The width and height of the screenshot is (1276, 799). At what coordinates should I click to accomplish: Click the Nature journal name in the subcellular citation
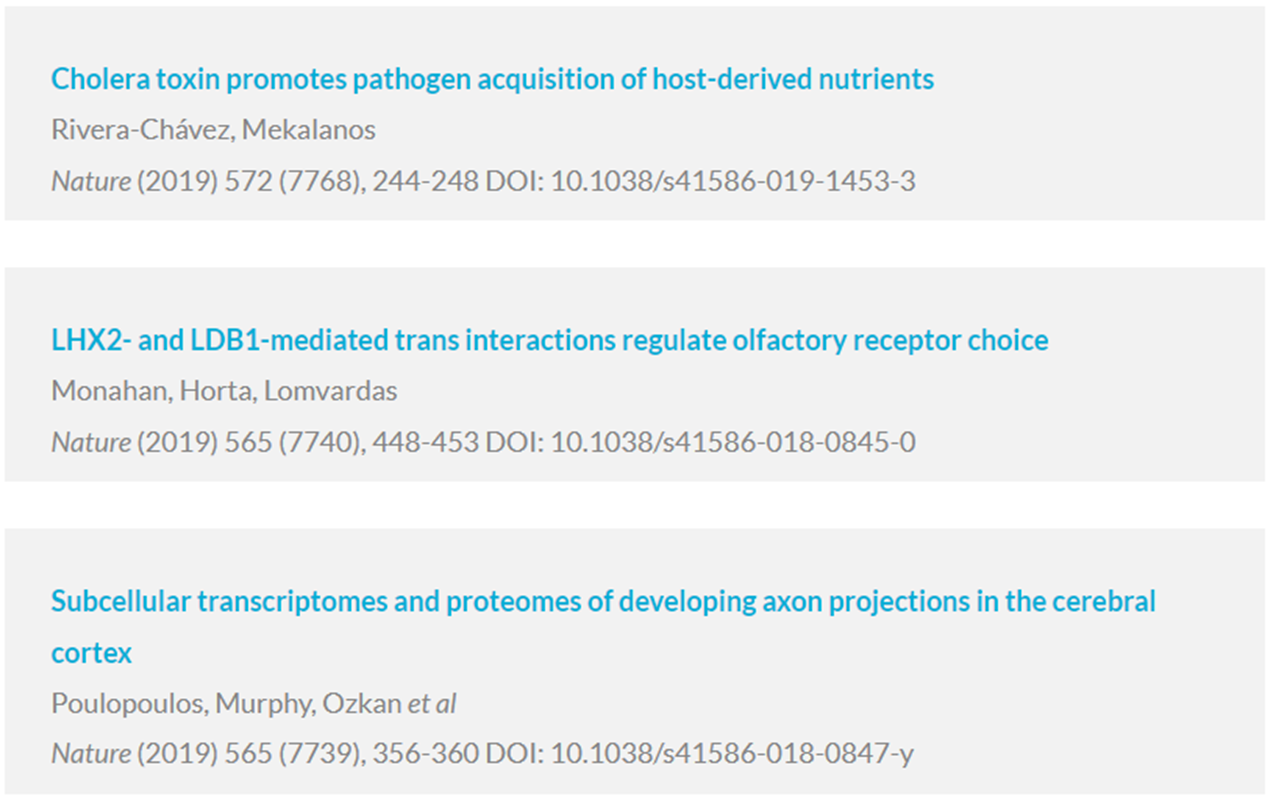tap(91, 754)
